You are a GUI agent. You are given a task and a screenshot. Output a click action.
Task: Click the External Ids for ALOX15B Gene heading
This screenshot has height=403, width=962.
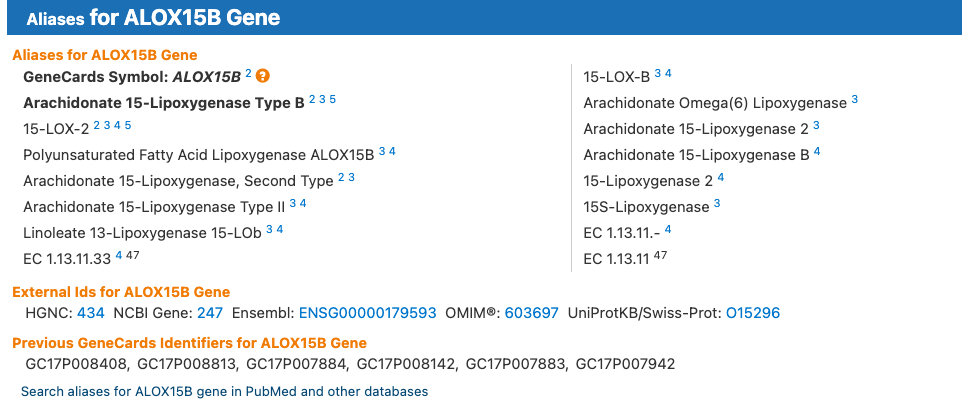pyautogui.click(x=121, y=292)
